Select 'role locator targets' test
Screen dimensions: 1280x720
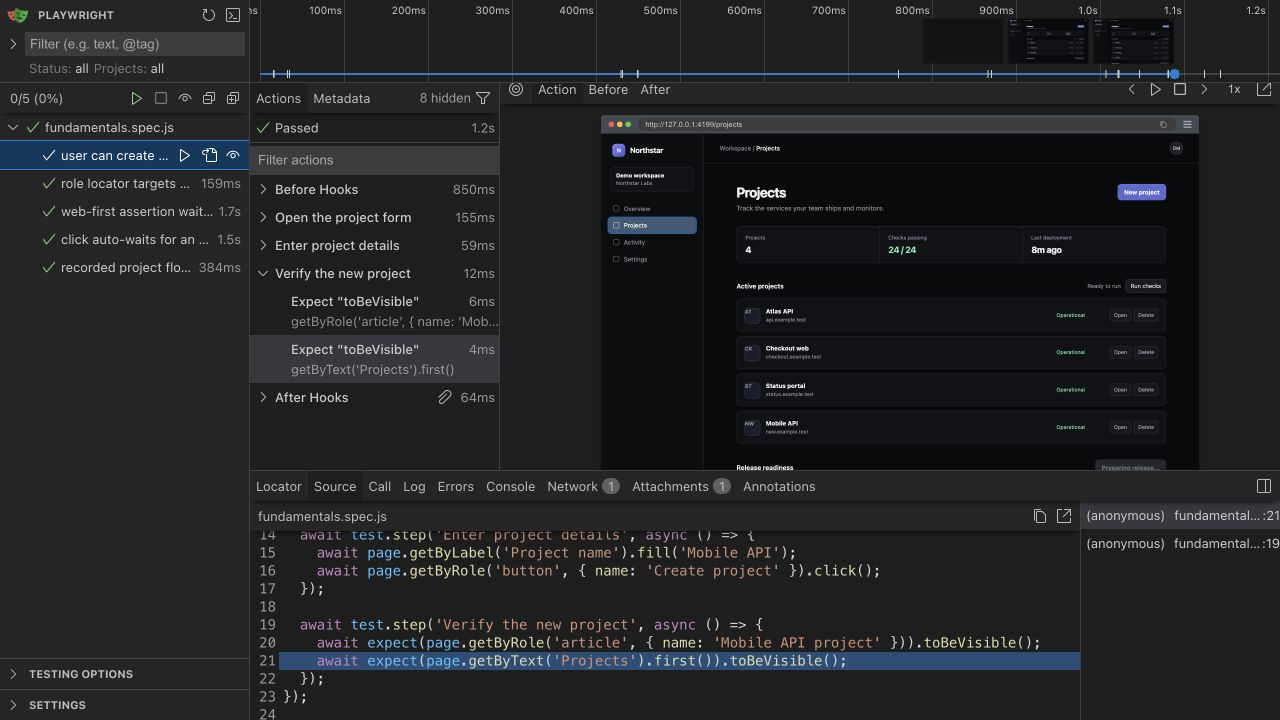(124, 183)
